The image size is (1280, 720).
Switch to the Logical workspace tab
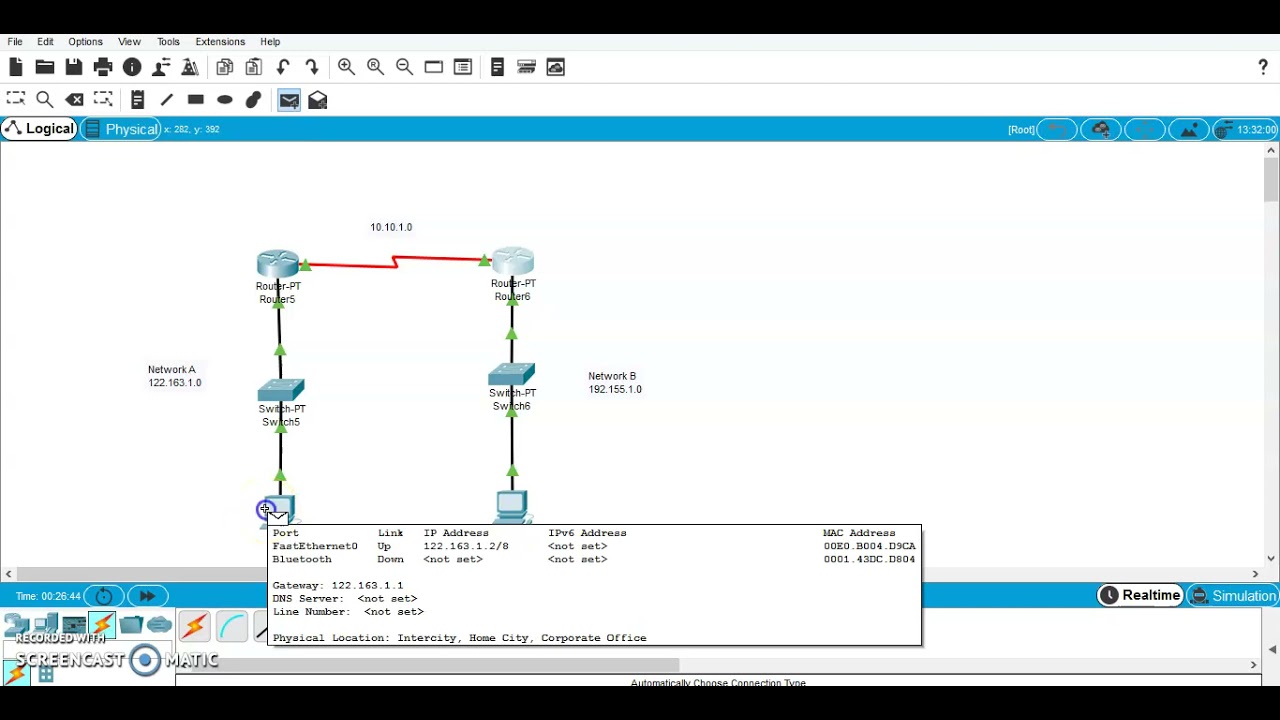39,129
